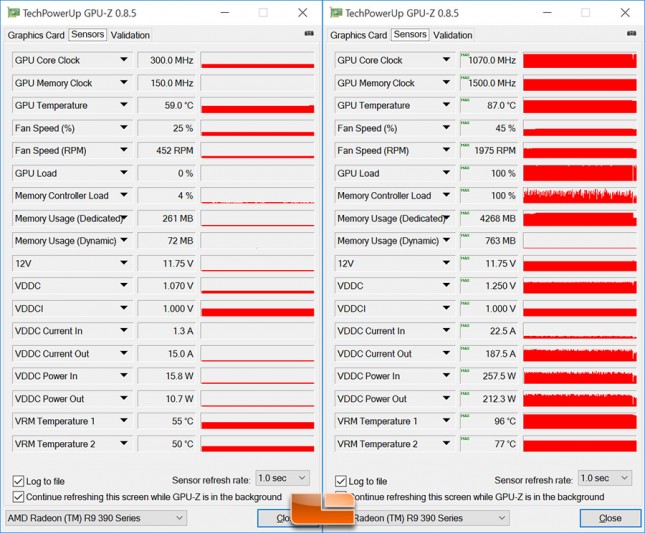Viewport: 645px width, 533px height.
Task: Click VDDCI graph in left window
Action: 258,308
